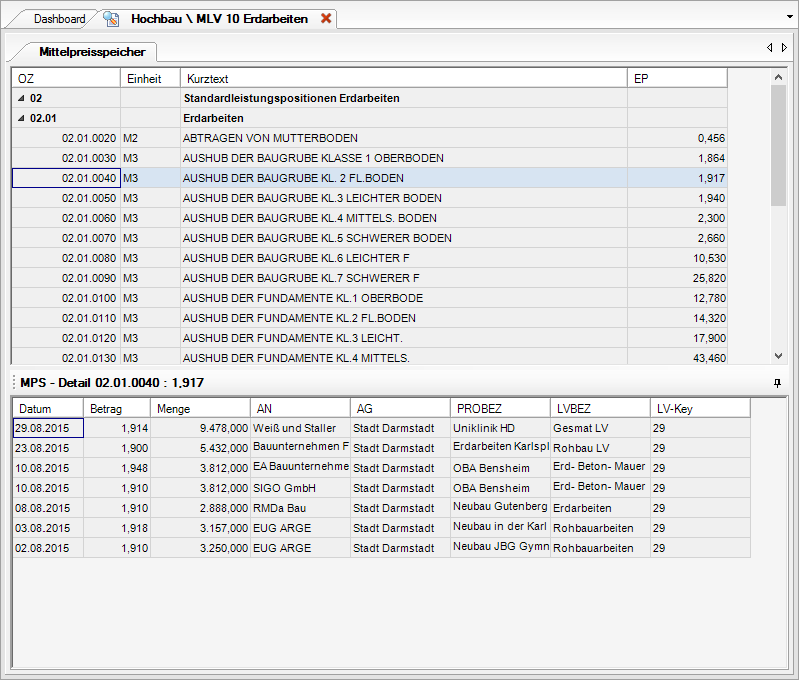
Task: Select row AUSHUB DER FUNDAMENTE KL.1 OBERBODE
Action: 369,298
